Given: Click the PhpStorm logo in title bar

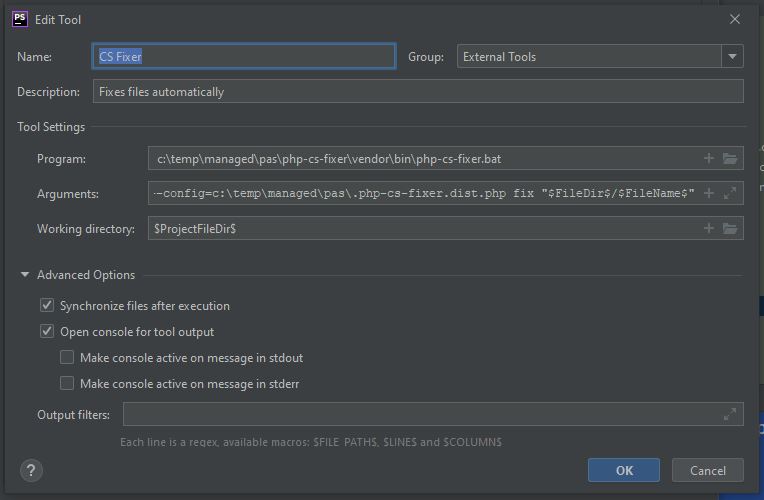Looking at the screenshot, I should pos(20,19).
